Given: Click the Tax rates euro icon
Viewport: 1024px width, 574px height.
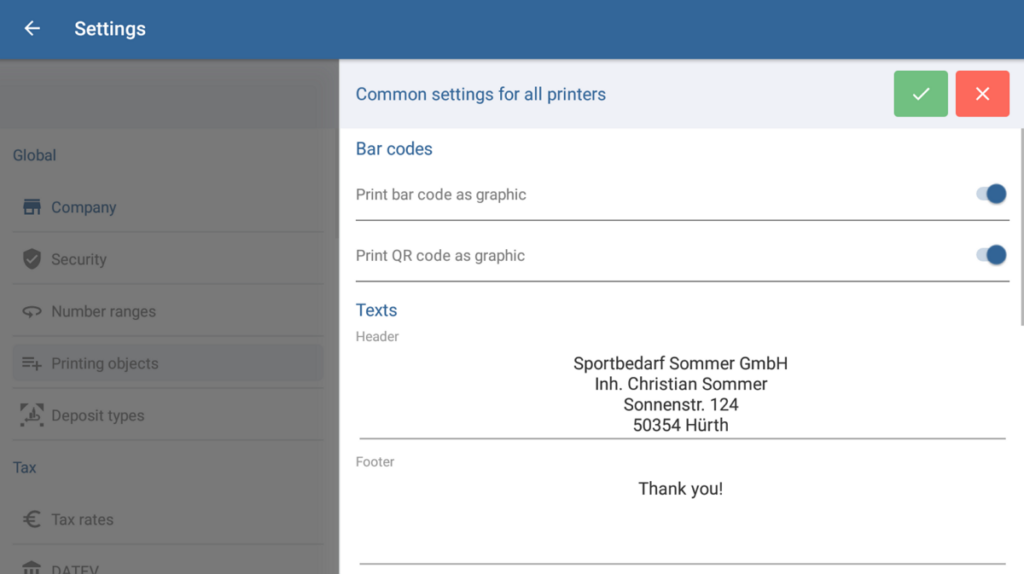Looking at the screenshot, I should (32, 519).
